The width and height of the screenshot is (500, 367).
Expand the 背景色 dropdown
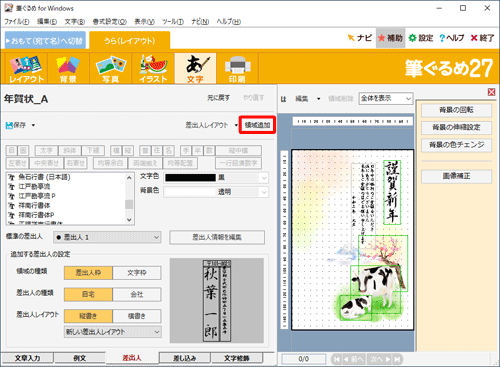point(264,192)
